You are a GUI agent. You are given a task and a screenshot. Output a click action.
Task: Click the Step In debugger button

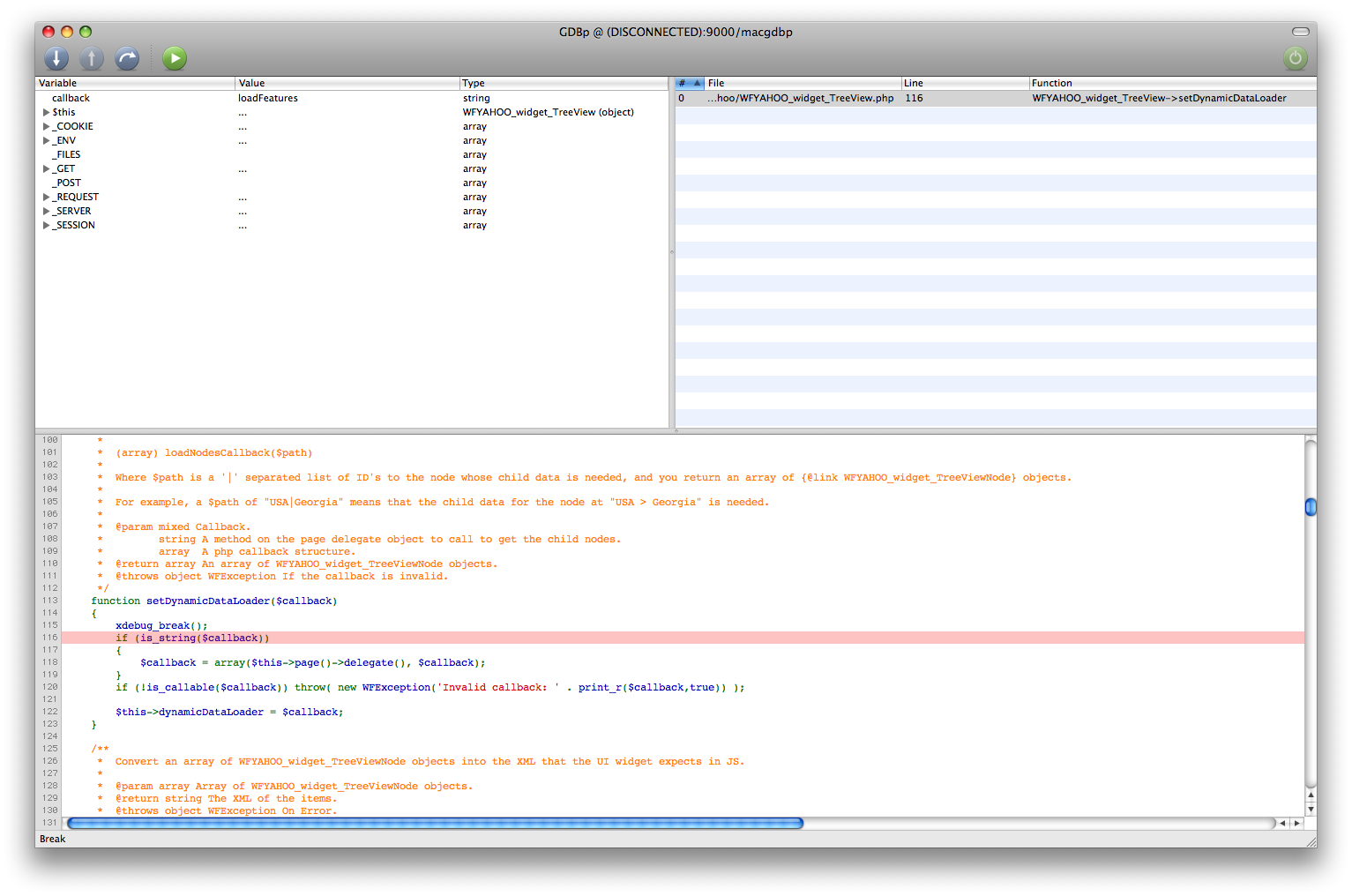coord(56,58)
